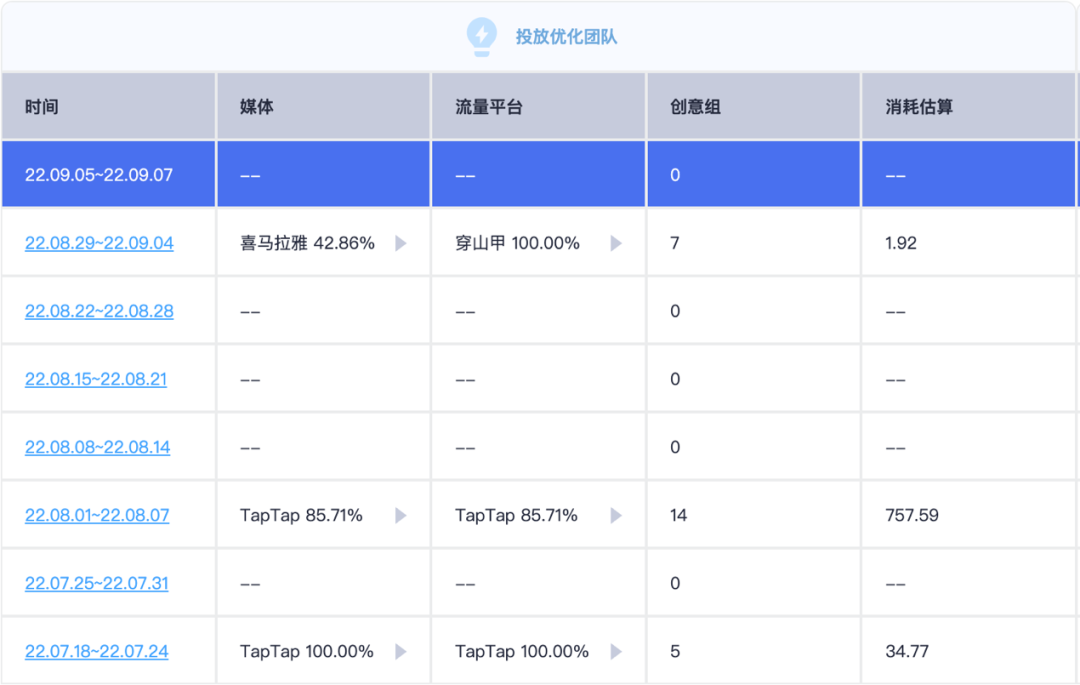Click the 穿山甲 100.00% cell text
This screenshot has width=1080, height=685.
[x=517, y=243]
